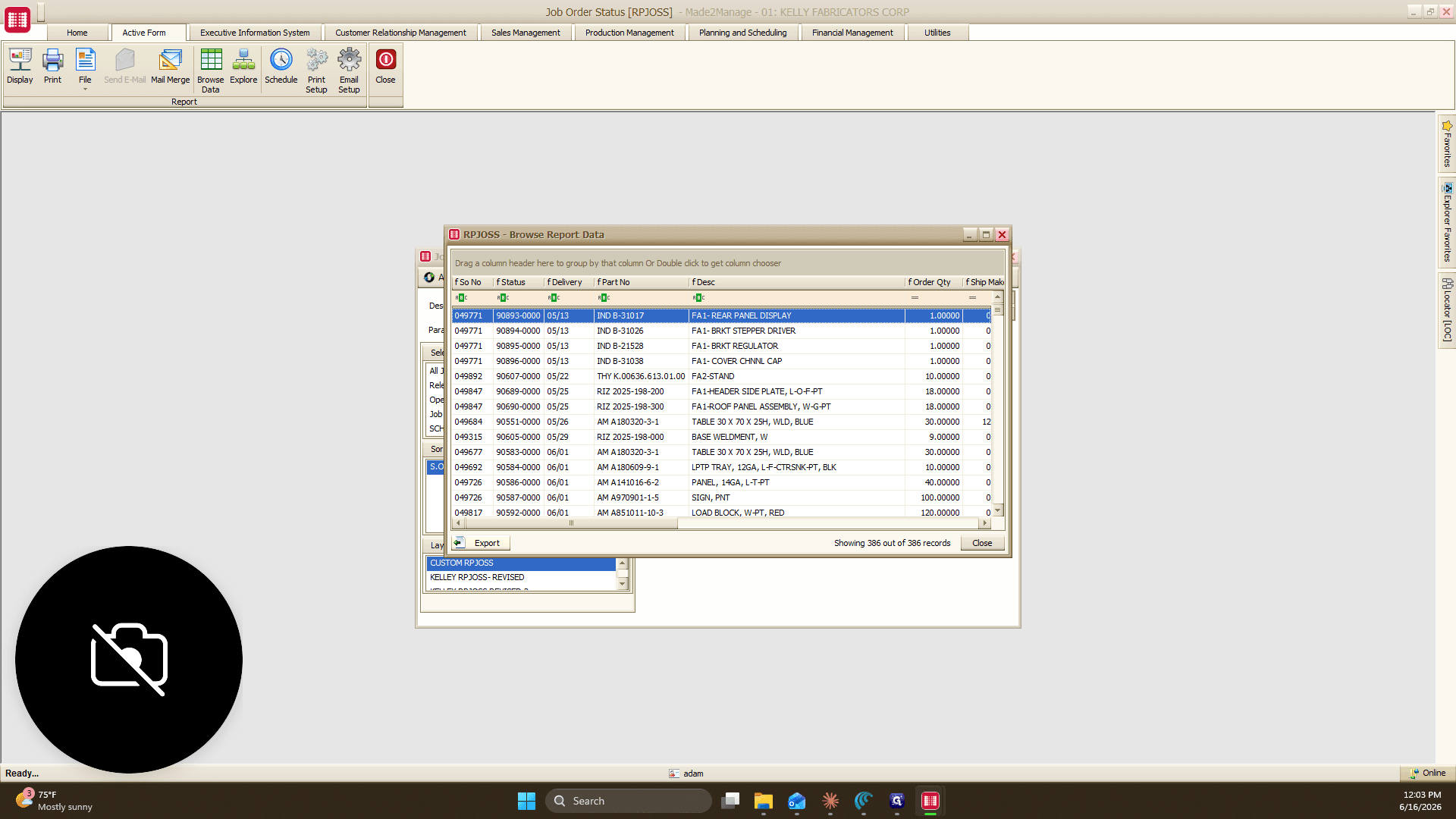The image size is (1456, 819).
Task: Open the Executive Information System tab
Action: pos(255,33)
